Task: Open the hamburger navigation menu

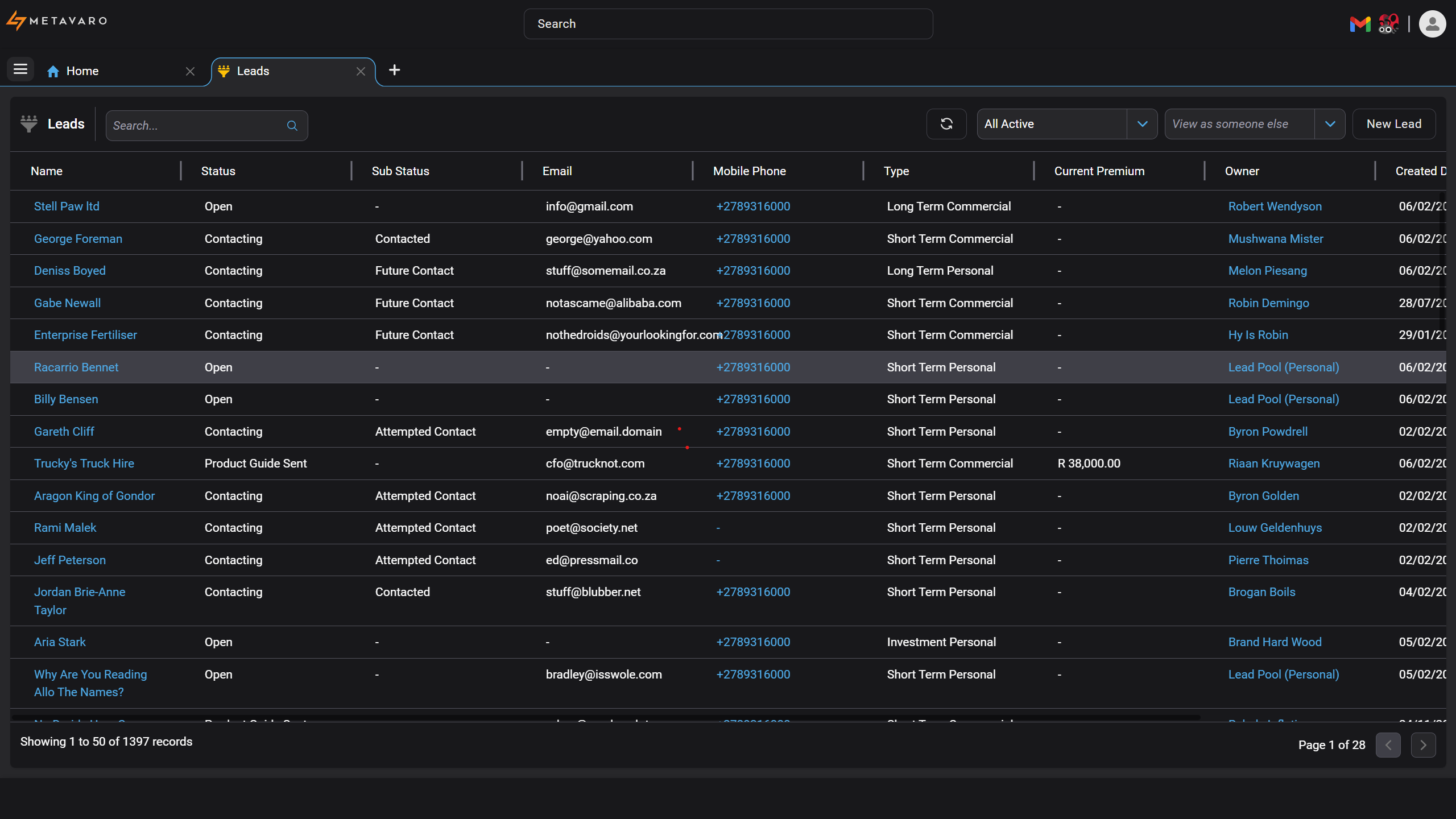Action: coord(19,69)
